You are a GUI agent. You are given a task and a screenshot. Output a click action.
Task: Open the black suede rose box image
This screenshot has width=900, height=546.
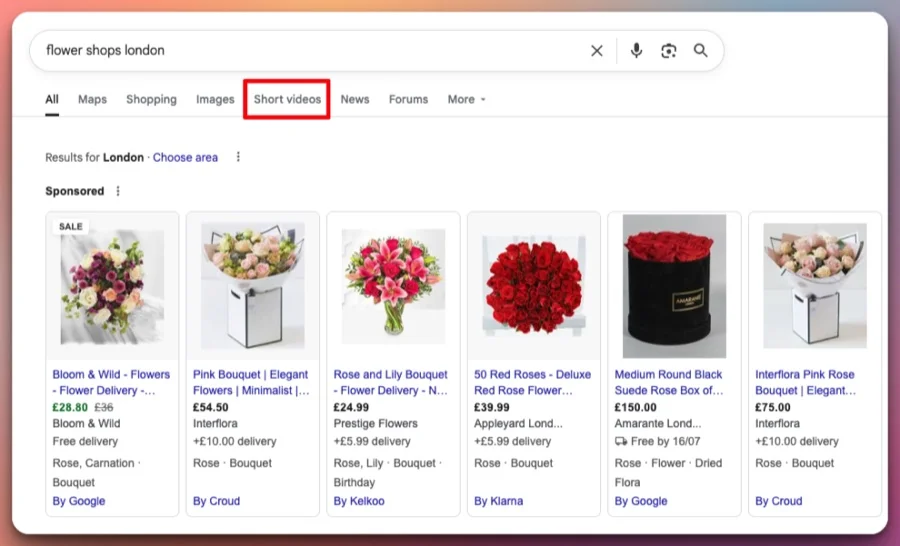coord(674,286)
